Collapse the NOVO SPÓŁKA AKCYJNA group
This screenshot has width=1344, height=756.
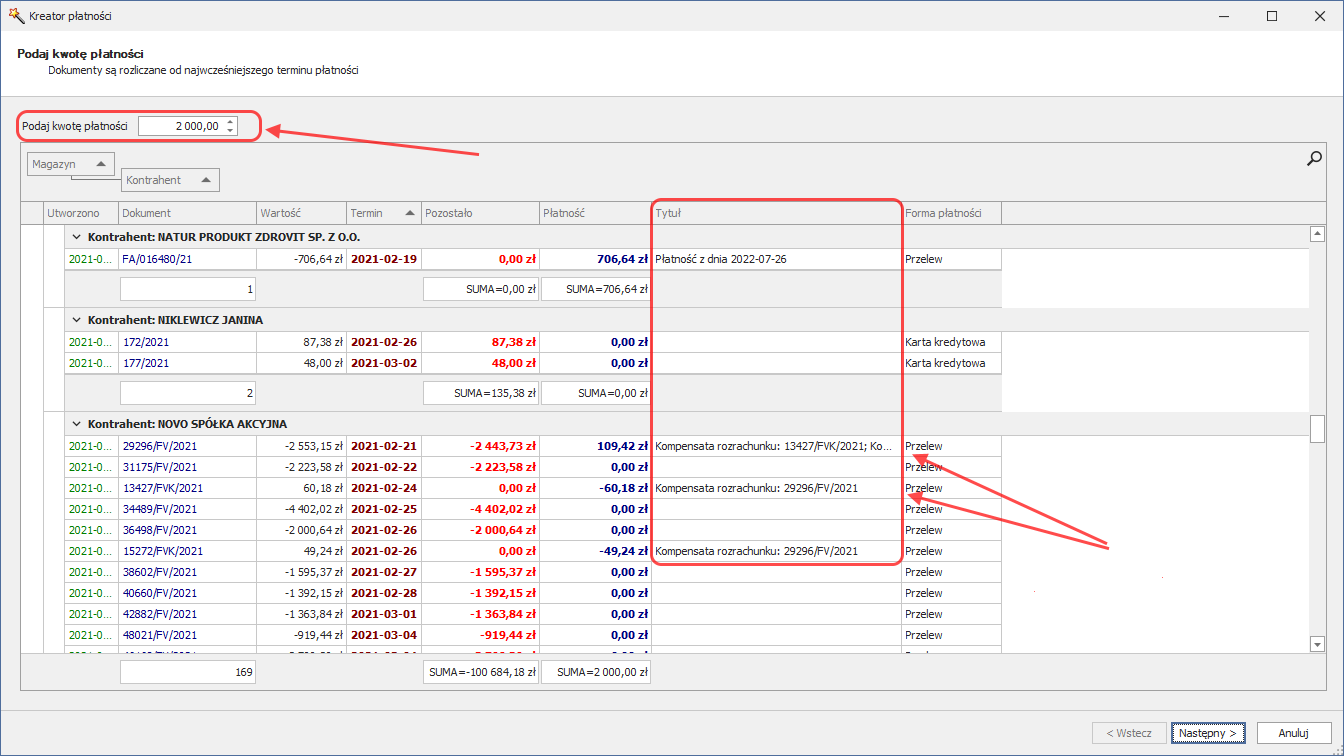coord(76,424)
